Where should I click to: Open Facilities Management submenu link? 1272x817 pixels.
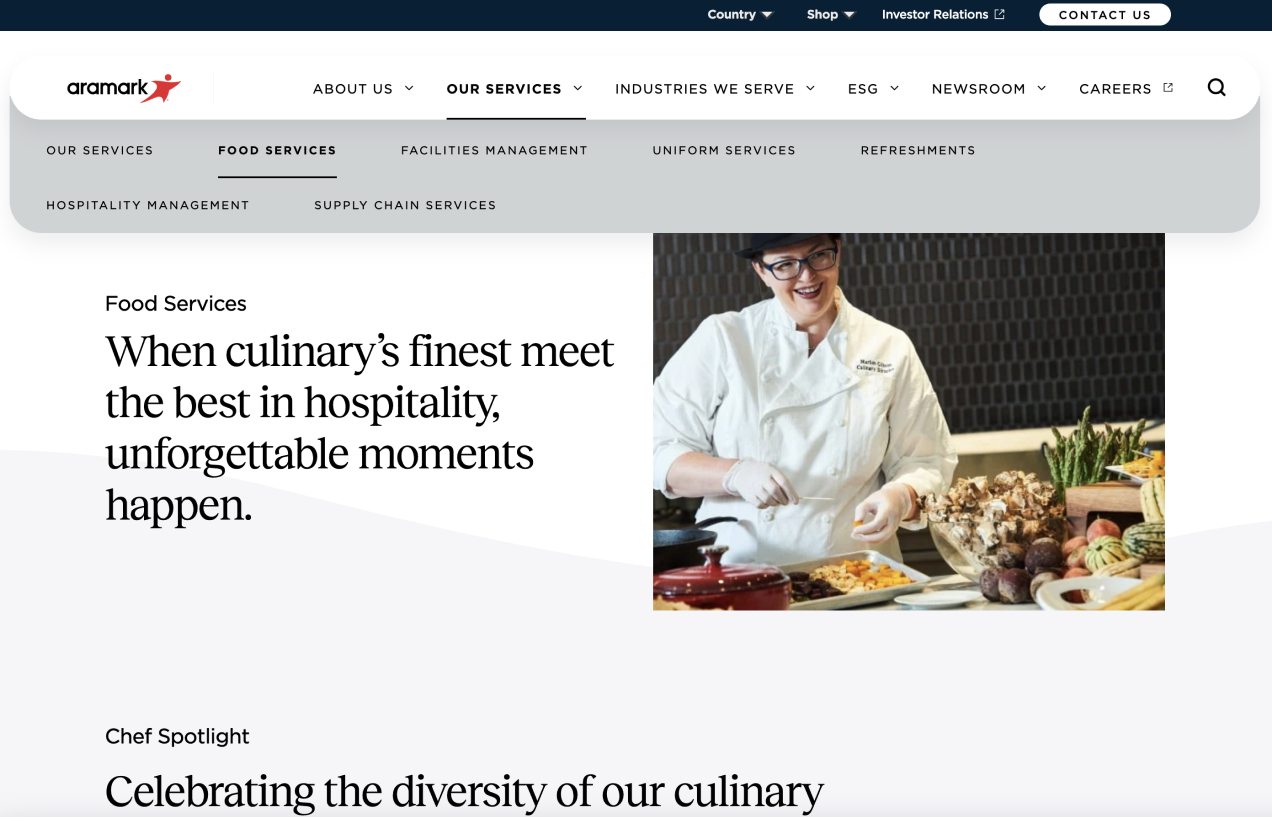click(x=494, y=150)
